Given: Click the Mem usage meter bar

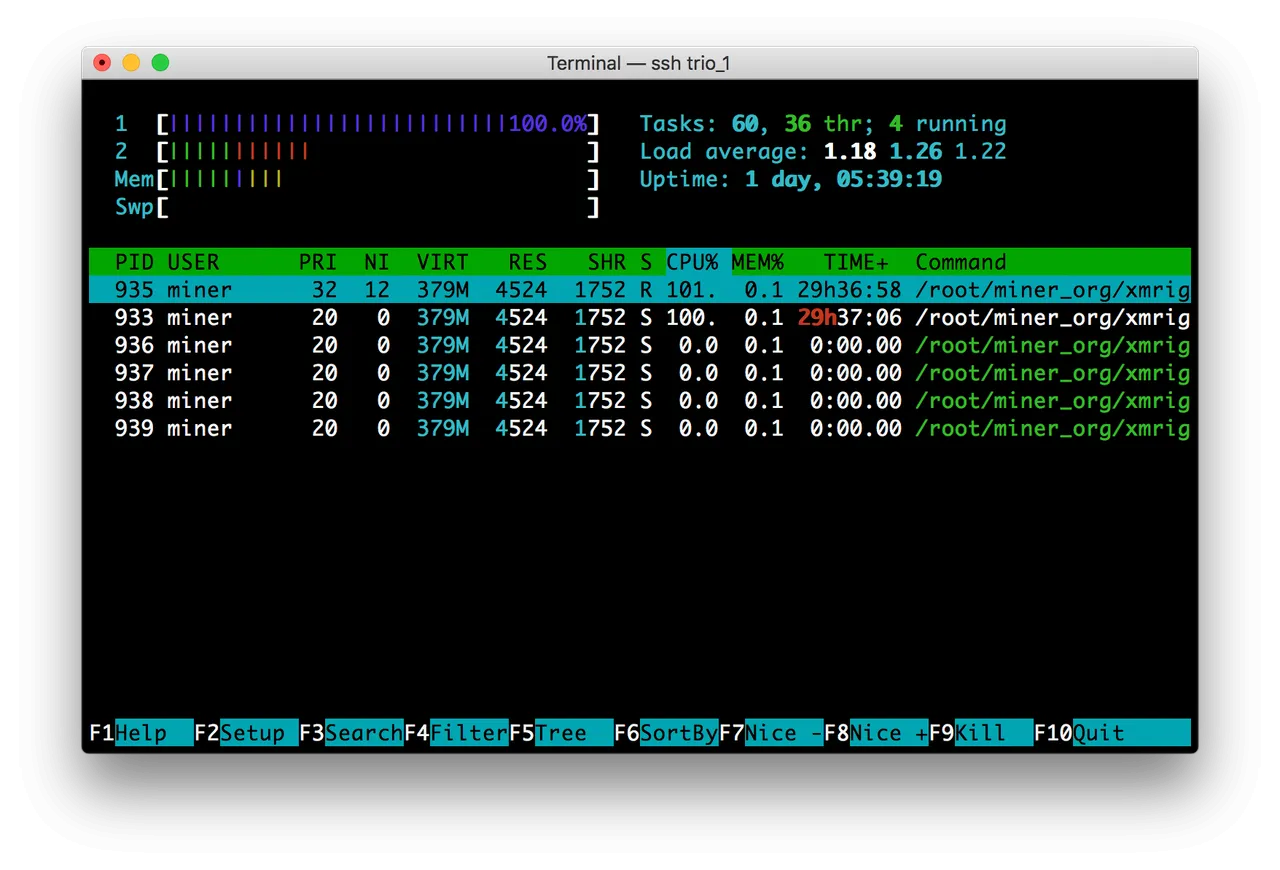Looking at the screenshot, I should (378, 179).
